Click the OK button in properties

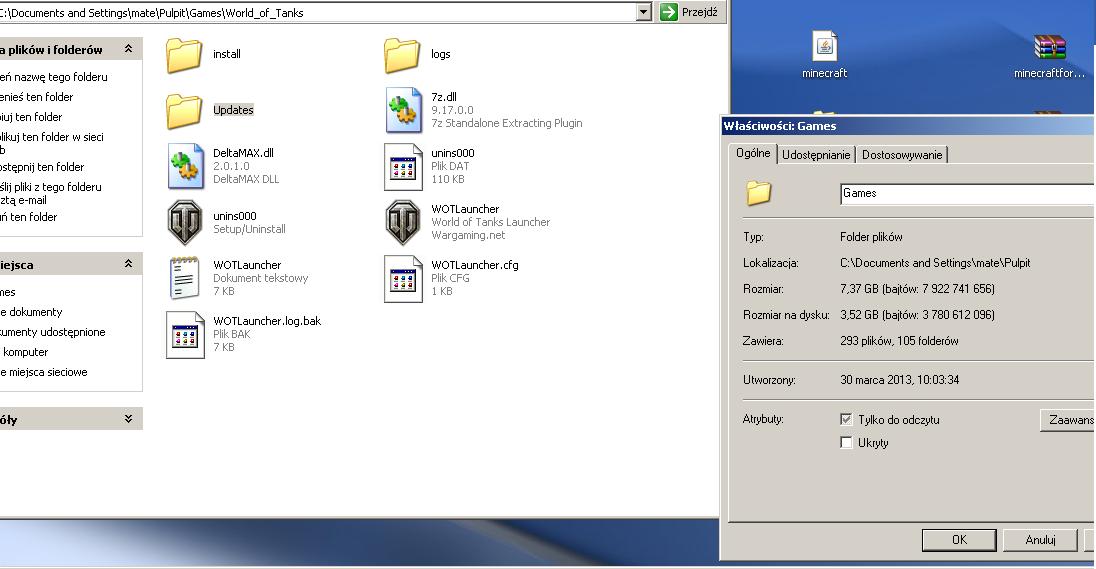(959, 540)
